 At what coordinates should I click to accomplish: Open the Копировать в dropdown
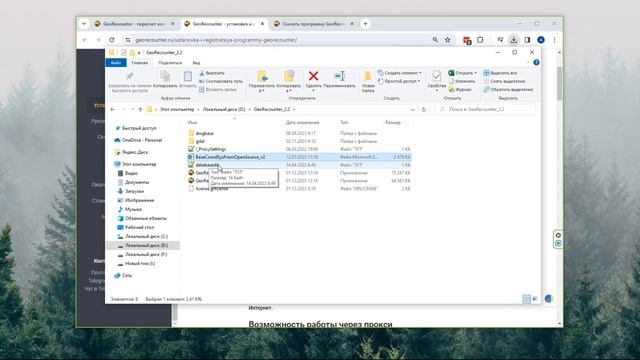click(289, 91)
